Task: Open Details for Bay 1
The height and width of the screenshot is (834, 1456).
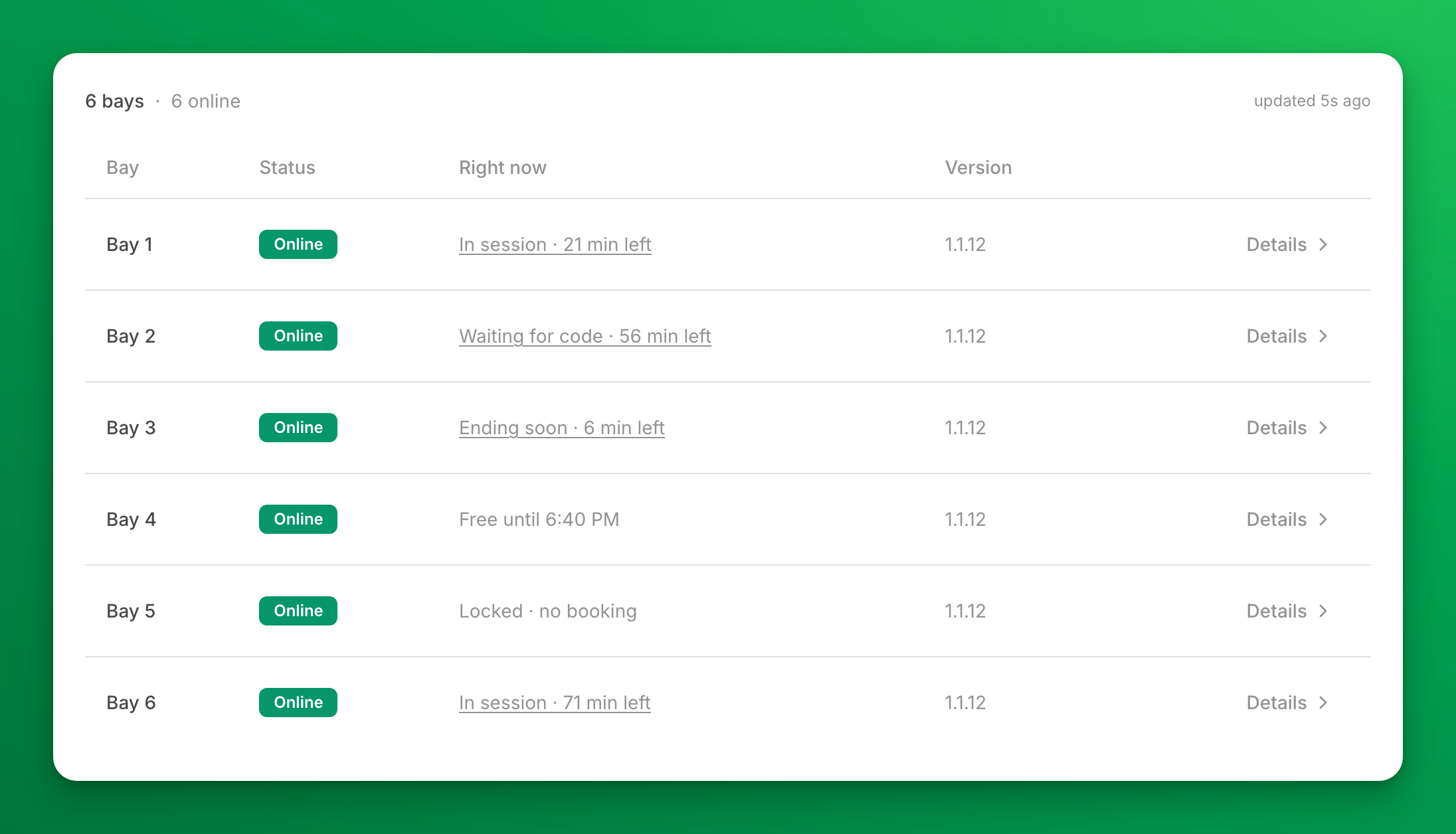Action: click(1287, 244)
